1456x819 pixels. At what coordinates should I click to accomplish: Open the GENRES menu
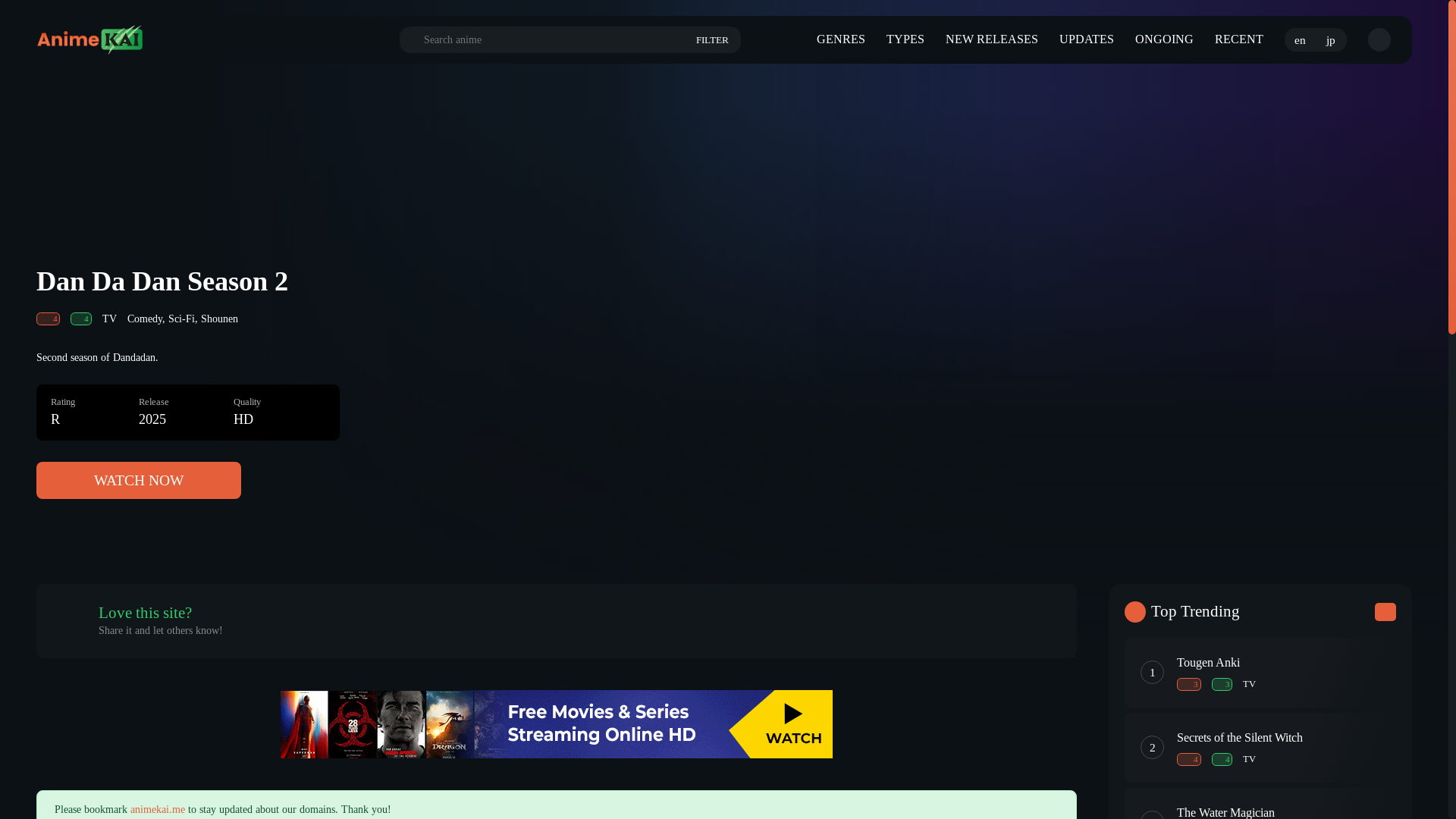[840, 39]
